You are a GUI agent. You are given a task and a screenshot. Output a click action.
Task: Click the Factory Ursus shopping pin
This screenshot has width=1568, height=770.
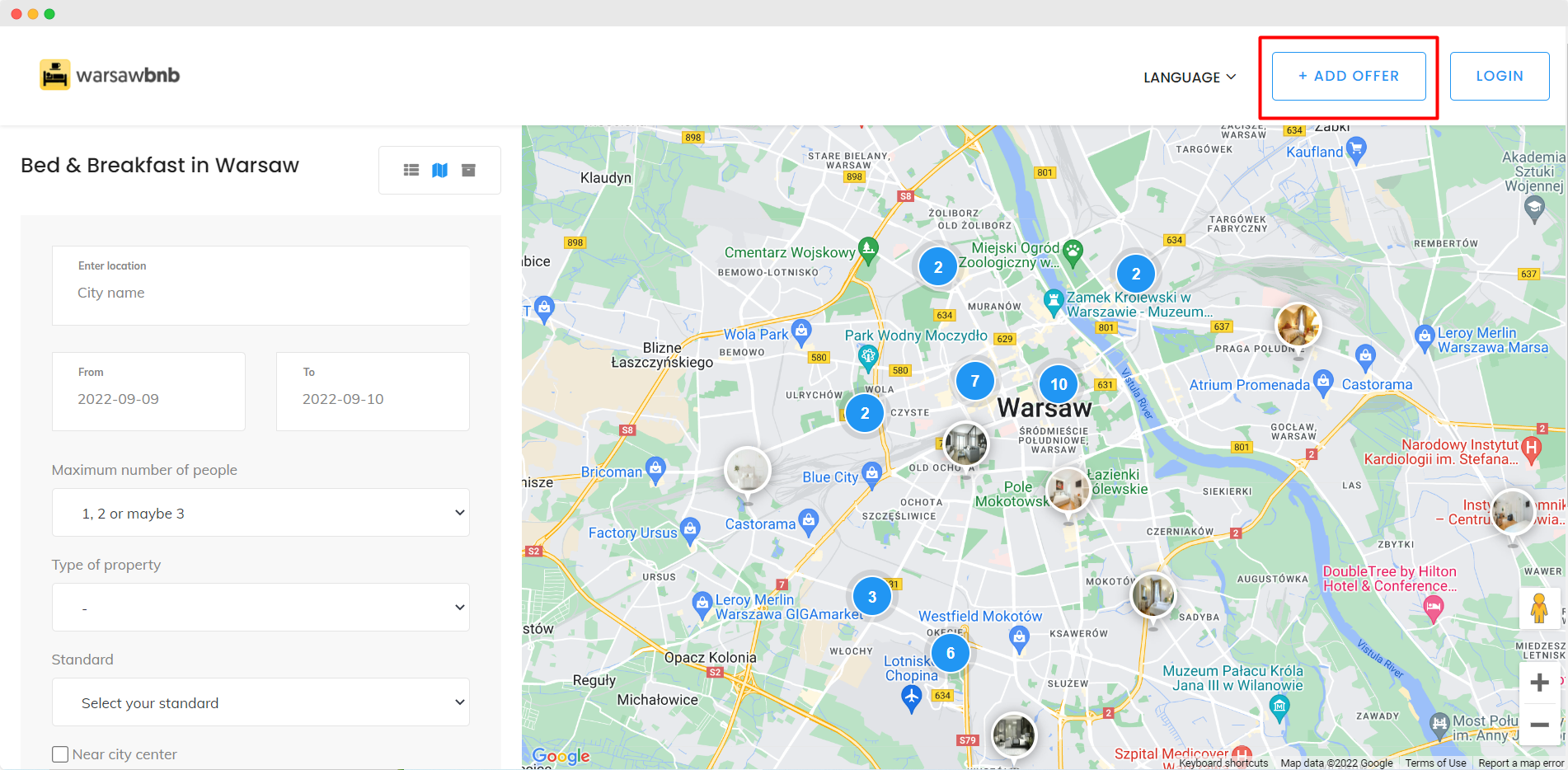[x=691, y=530]
